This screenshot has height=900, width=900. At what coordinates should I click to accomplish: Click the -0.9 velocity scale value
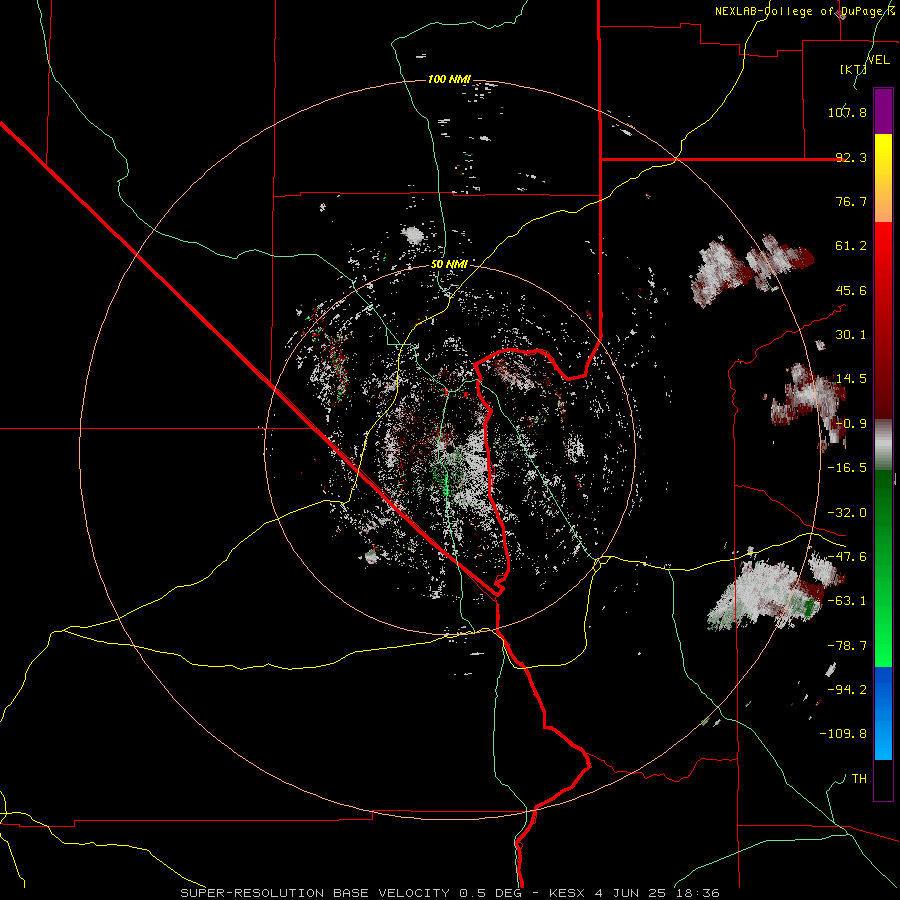click(x=851, y=424)
